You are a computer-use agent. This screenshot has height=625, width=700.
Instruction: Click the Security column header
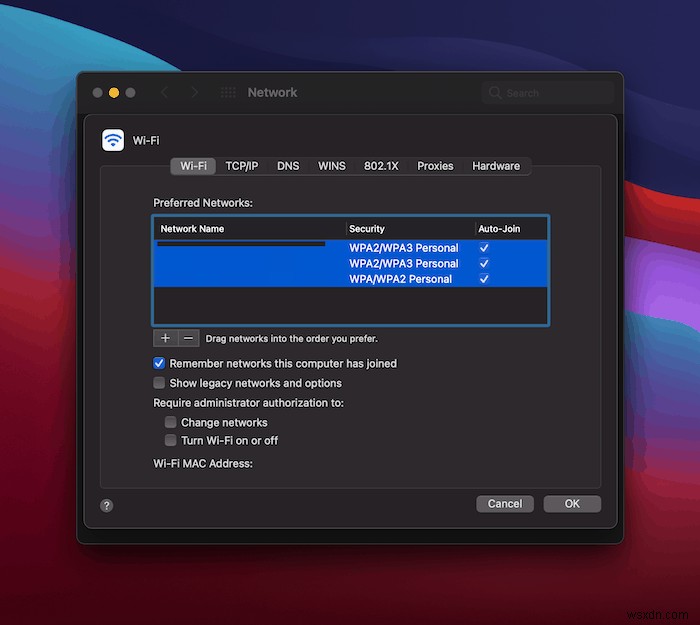(410, 229)
